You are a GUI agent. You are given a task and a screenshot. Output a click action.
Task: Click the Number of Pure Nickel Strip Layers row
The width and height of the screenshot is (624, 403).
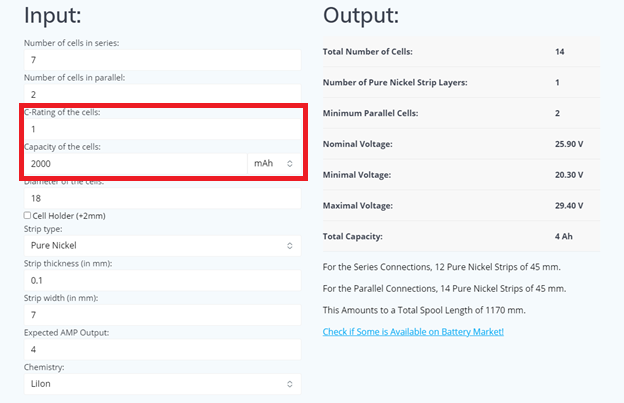pos(460,82)
